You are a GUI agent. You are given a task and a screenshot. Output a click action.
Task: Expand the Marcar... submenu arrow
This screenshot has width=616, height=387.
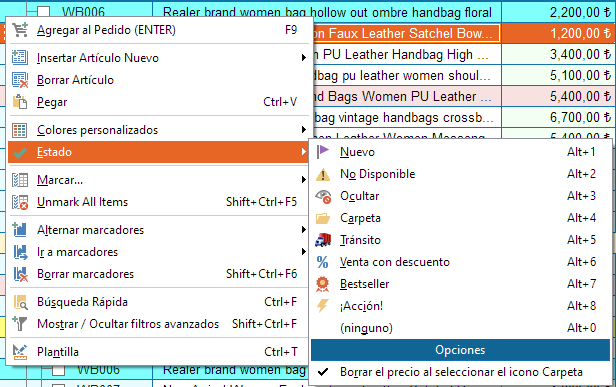pyautogui.click(x=304, y=180)
